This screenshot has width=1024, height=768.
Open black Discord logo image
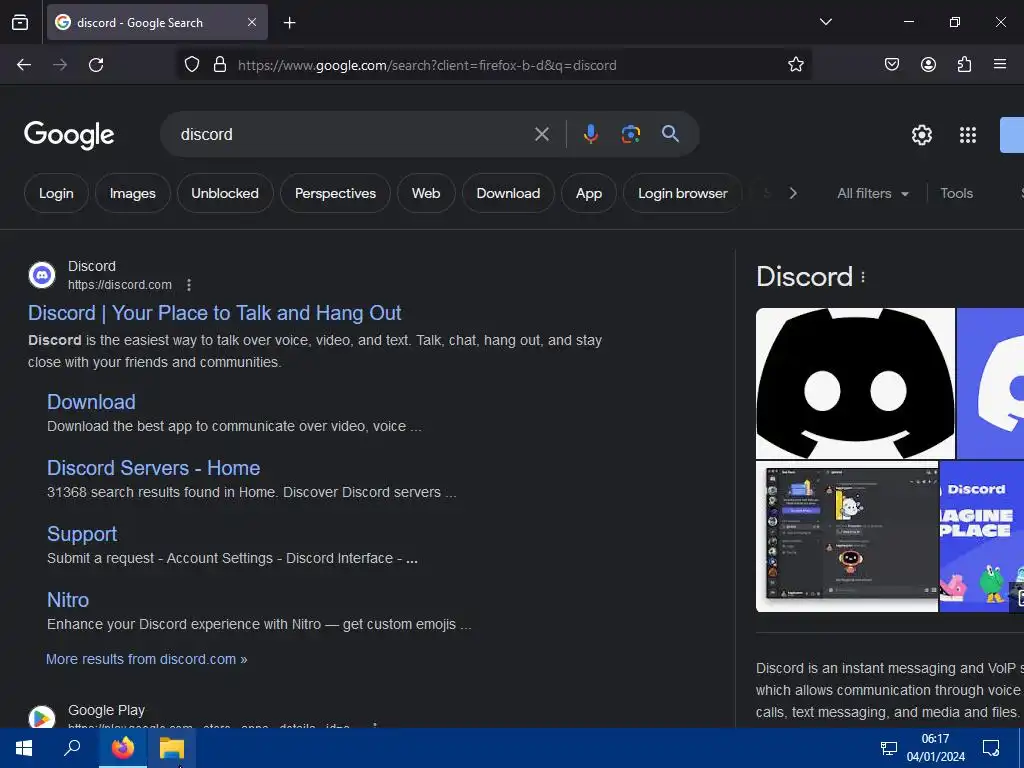pos(855,383)
